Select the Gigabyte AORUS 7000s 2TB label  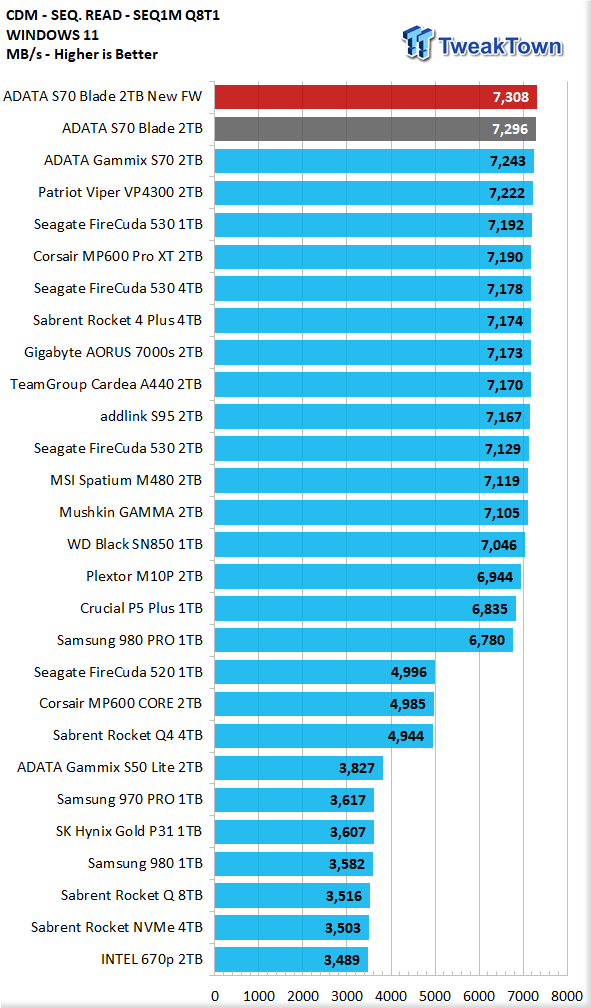click(113, 352)
